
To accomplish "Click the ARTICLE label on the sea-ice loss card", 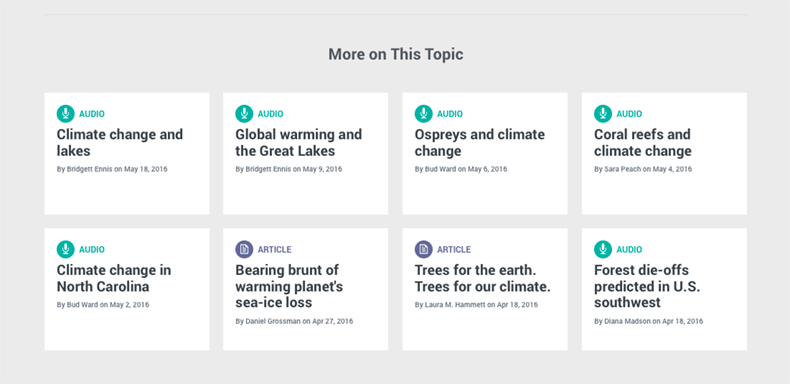I will coord(275,249).
